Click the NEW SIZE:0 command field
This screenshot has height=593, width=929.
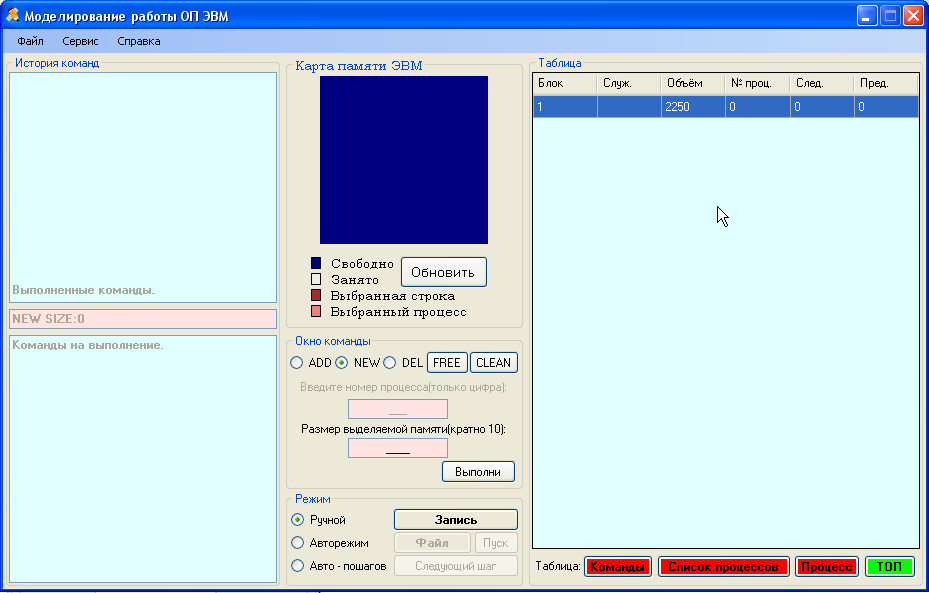[143, 319]
